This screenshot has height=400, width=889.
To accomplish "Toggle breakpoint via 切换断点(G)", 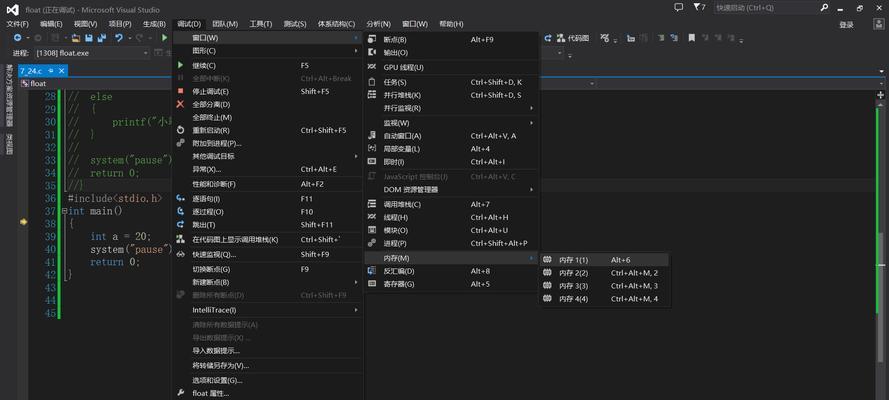I will 267,269.
